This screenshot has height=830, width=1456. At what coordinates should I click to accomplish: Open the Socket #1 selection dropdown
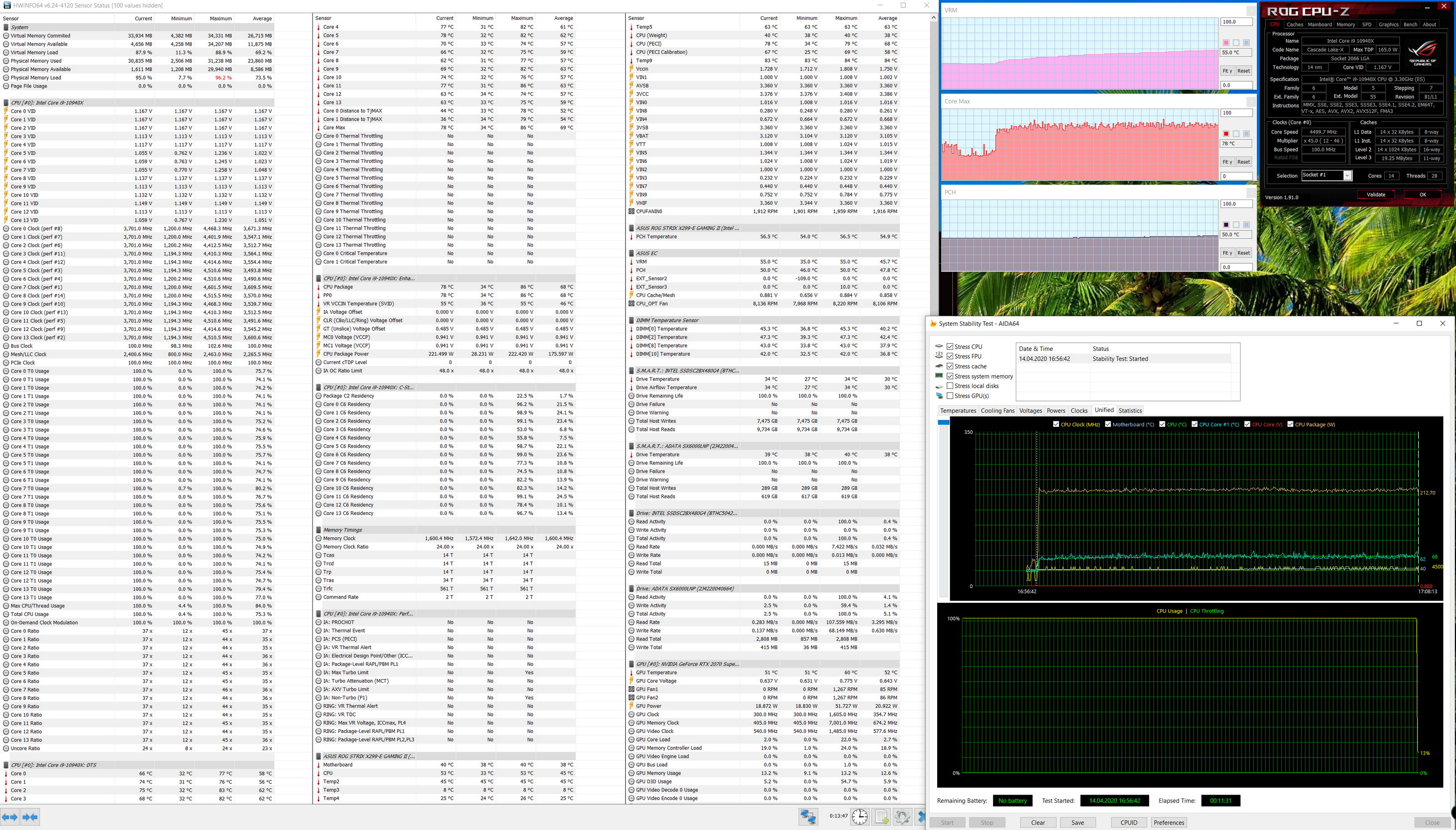(x=1347, y=176)
